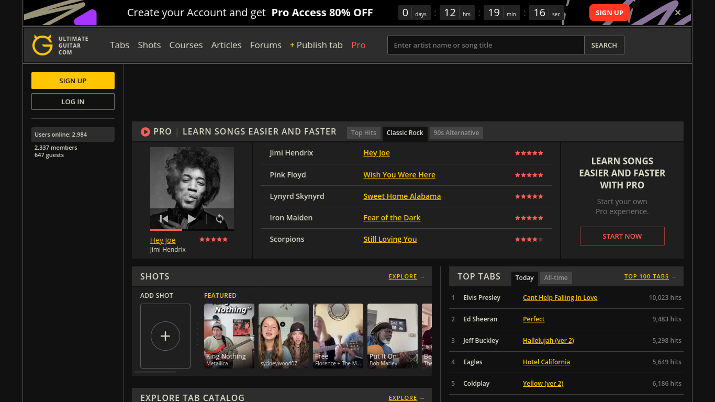715x402 pixels.
Task: Open Hey Joe link under the player
Action: [x=163, y=240]
